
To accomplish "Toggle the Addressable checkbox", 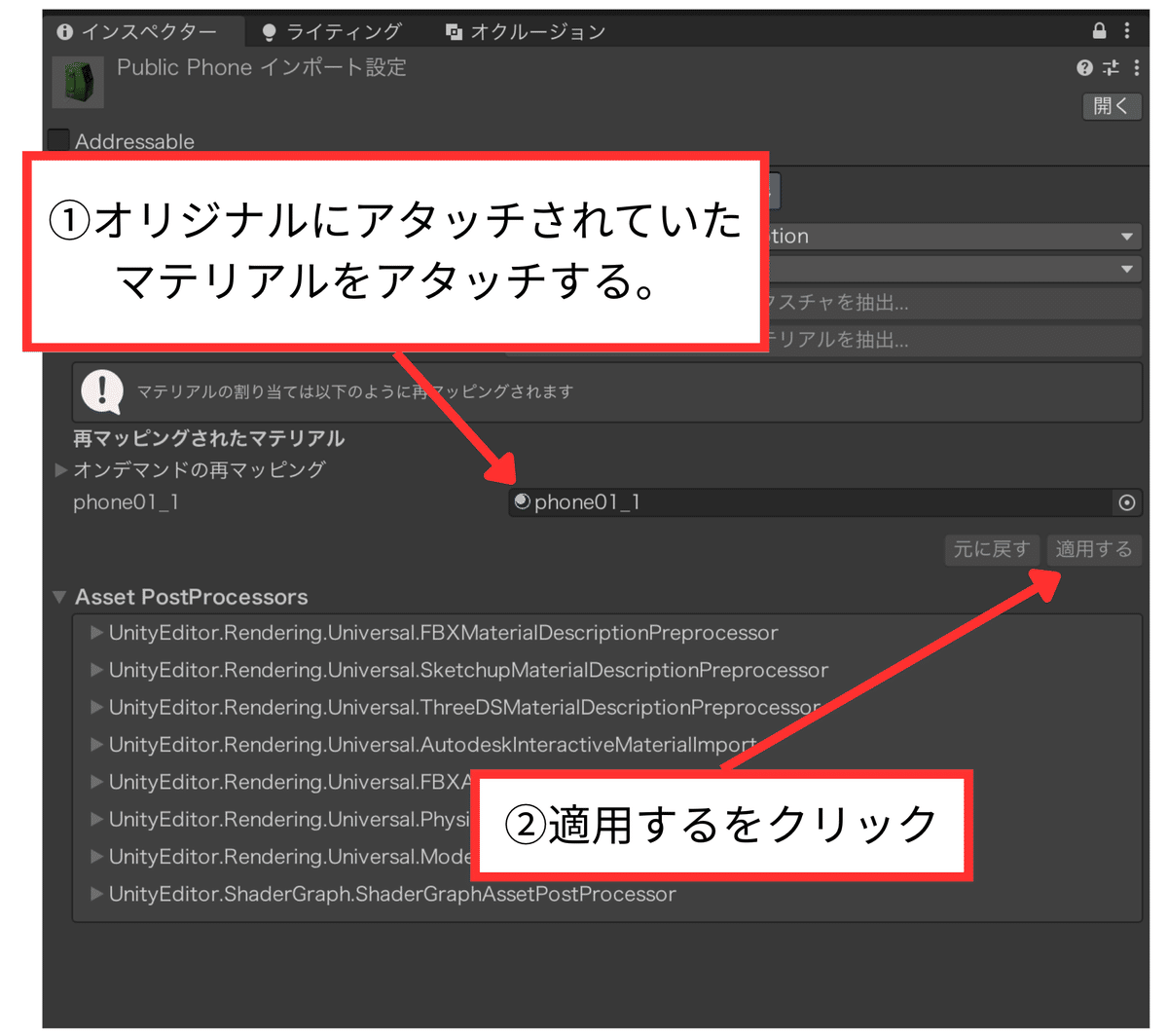I will pos(57,139).
